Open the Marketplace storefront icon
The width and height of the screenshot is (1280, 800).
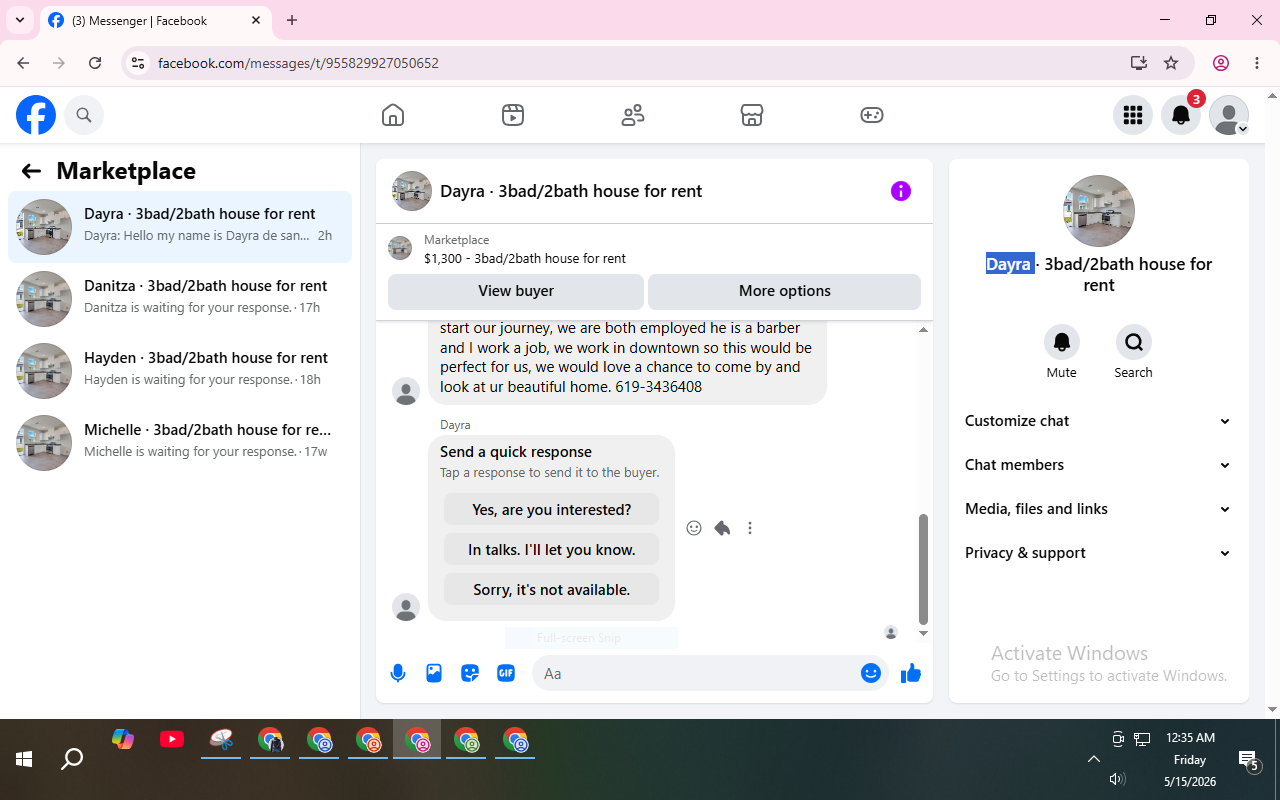(752, 115)
